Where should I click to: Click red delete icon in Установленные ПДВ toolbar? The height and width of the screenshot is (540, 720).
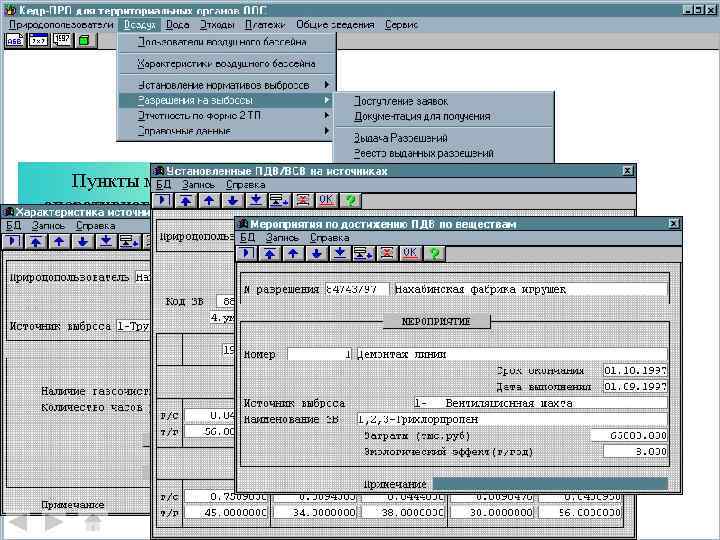point(303,200)
